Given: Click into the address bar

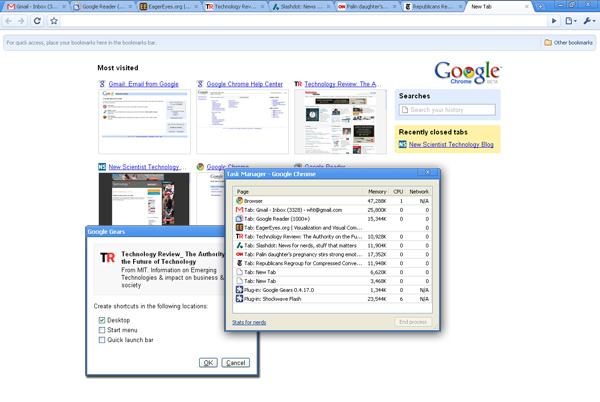Looking at the screenshot, I should coord(304,21).
